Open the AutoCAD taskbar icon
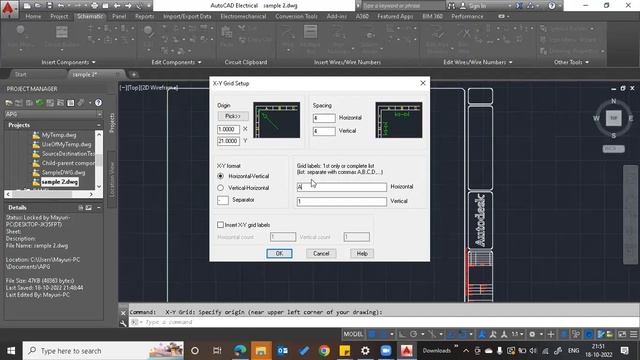The width and height of the screenshot is (640, 360). (x=407, y=351)
